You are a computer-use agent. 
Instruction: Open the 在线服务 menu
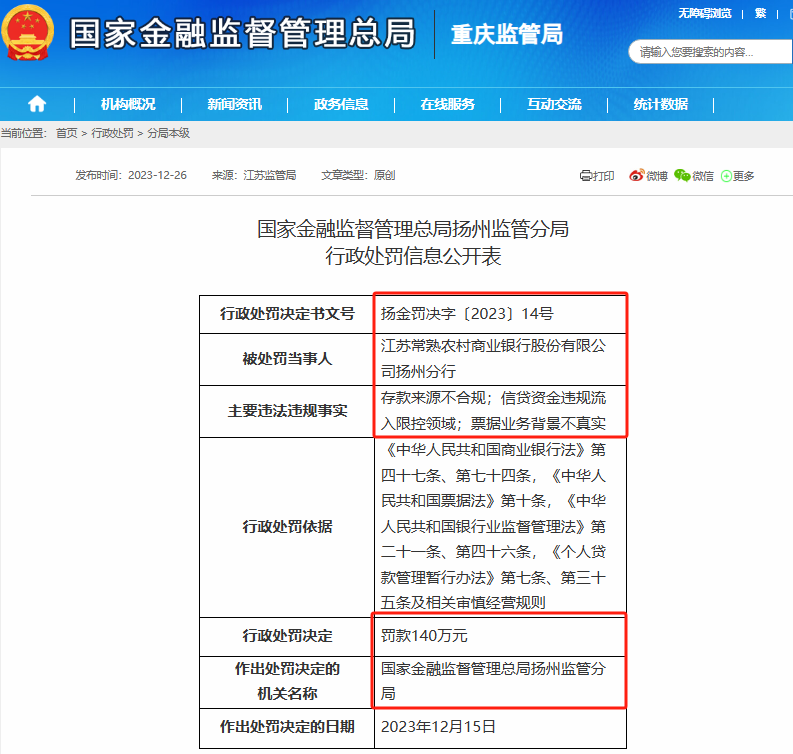[x=448, y=104]
